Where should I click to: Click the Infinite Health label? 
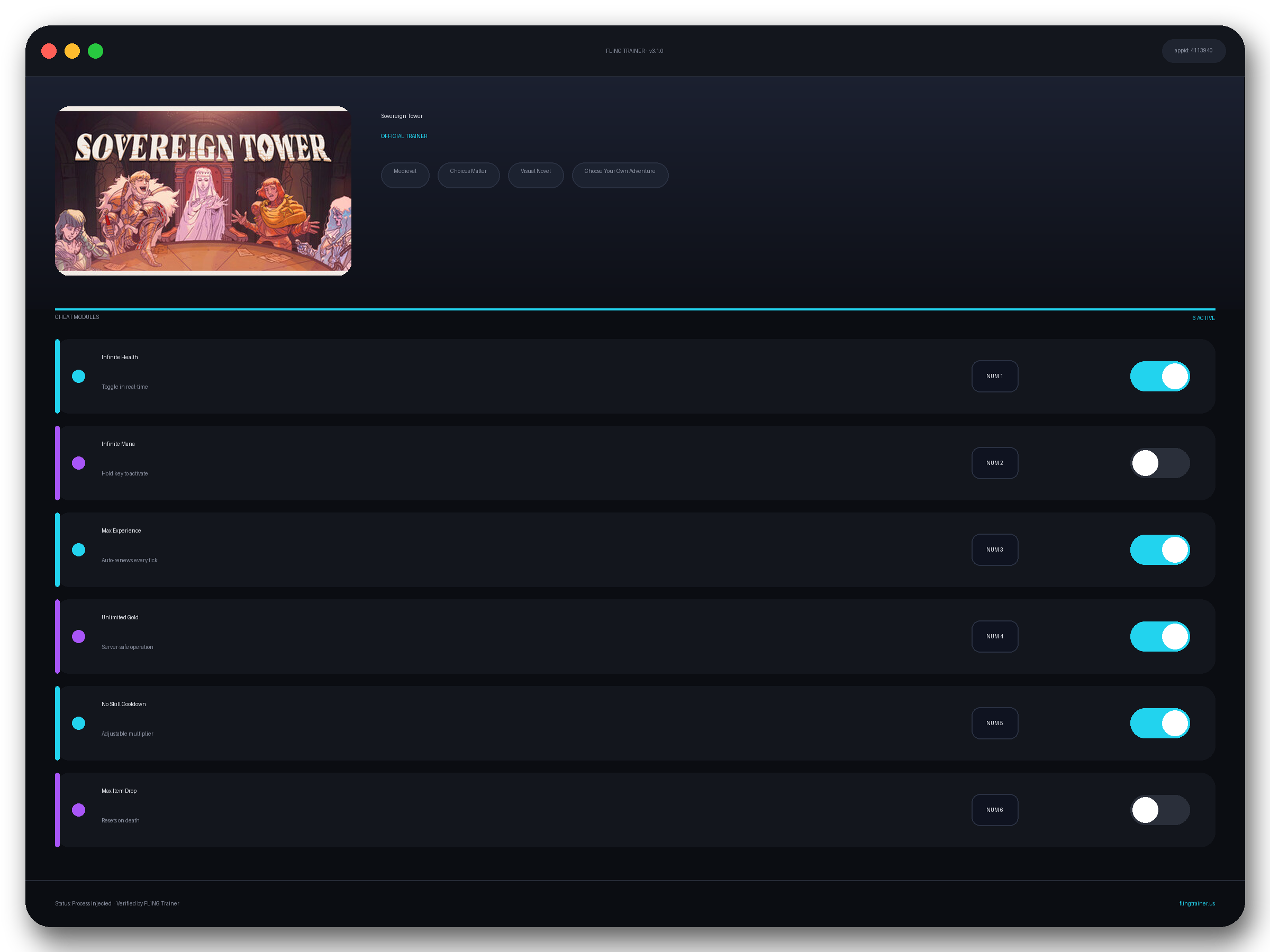(120, 357)
